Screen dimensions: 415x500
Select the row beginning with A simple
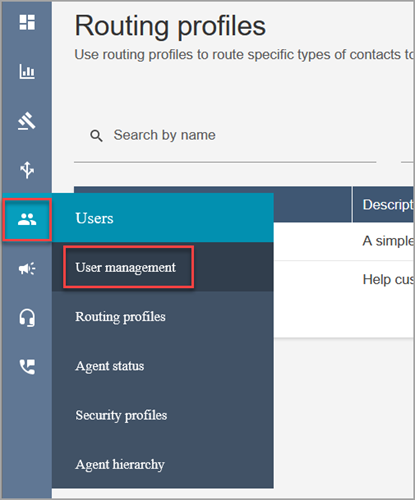[x=344, y=241]
